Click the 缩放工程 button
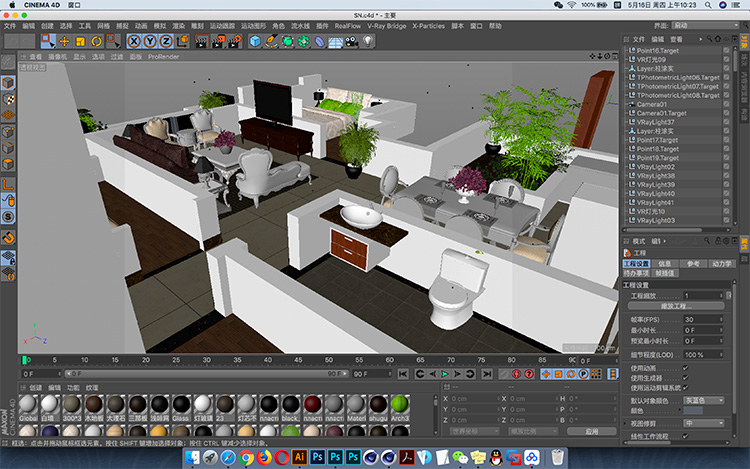 pos(675,306)
